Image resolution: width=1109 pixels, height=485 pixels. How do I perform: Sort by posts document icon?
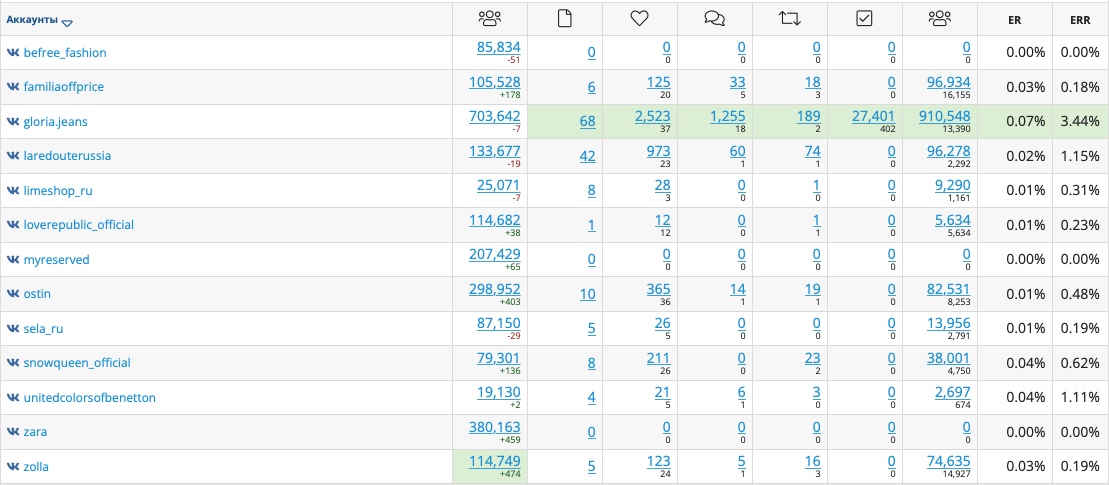[564, 19]
